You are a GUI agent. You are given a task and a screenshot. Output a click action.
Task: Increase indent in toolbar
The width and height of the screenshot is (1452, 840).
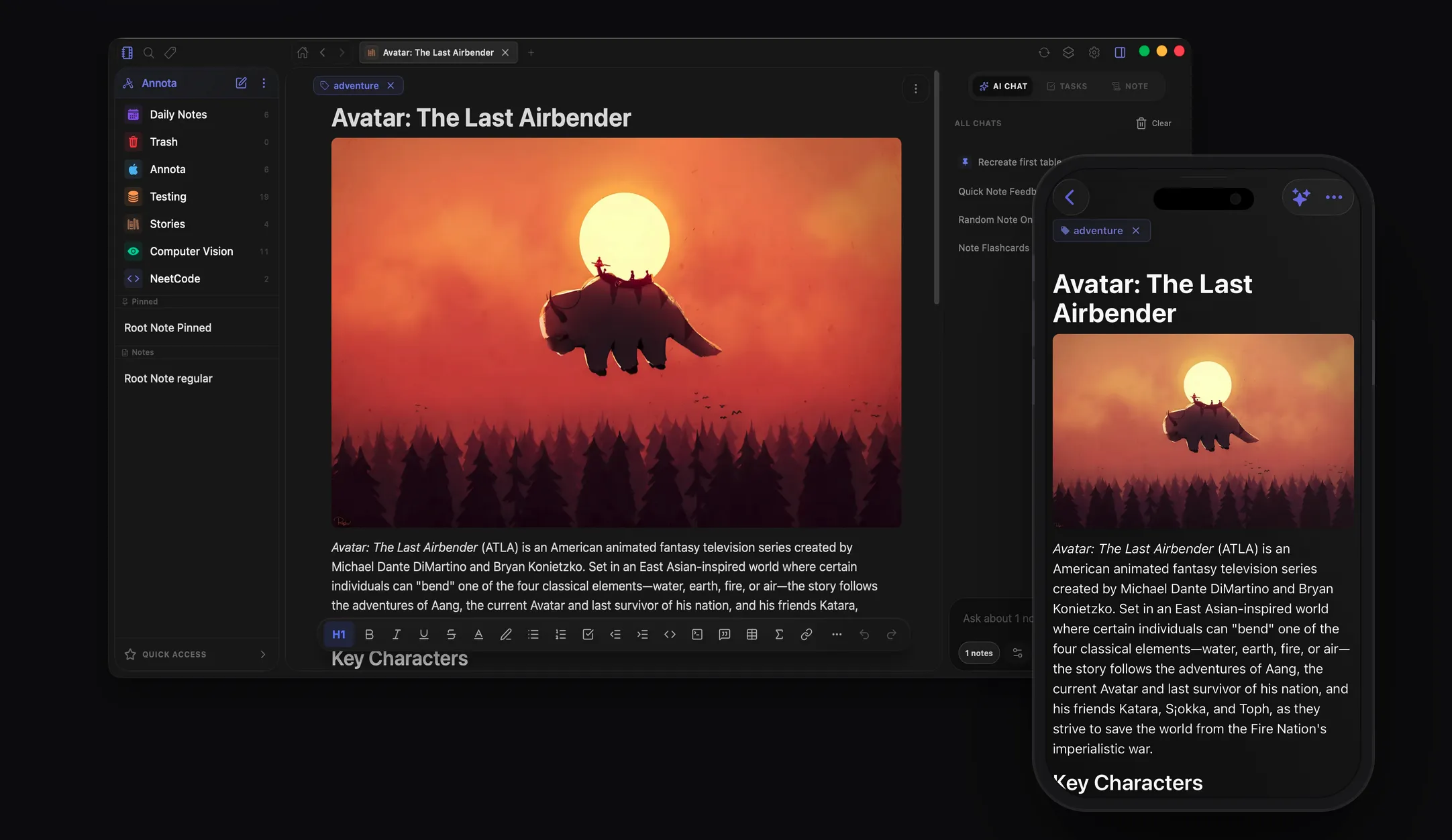pyautogui.click(x=643, y=635)
